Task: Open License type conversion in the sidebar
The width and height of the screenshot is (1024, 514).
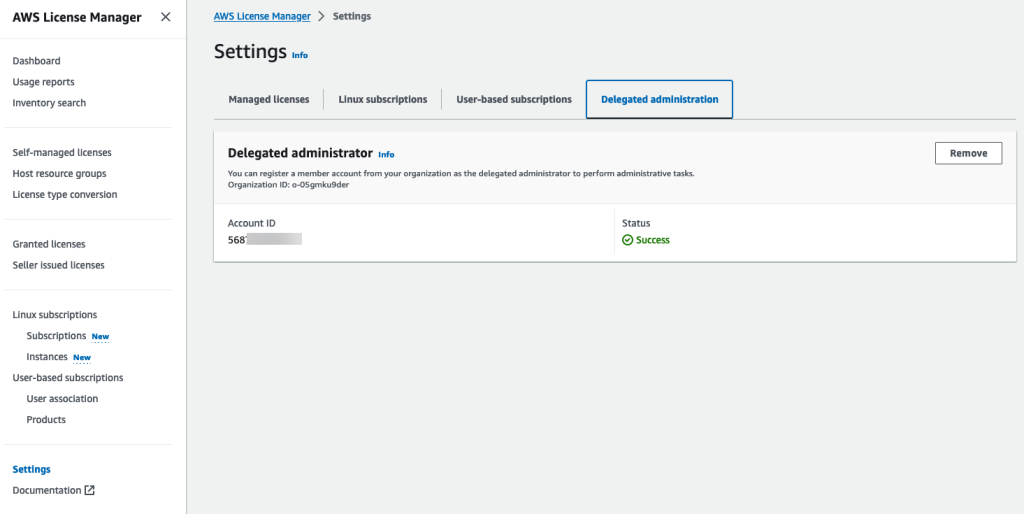Action: point(65,194)
